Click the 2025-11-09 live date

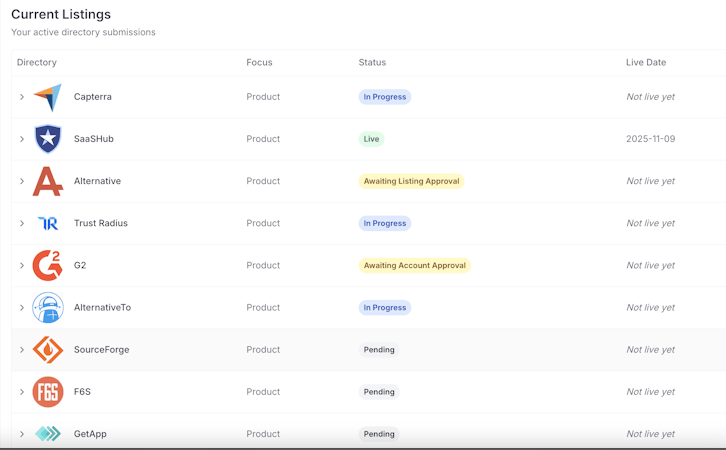(x=651, y=139)
